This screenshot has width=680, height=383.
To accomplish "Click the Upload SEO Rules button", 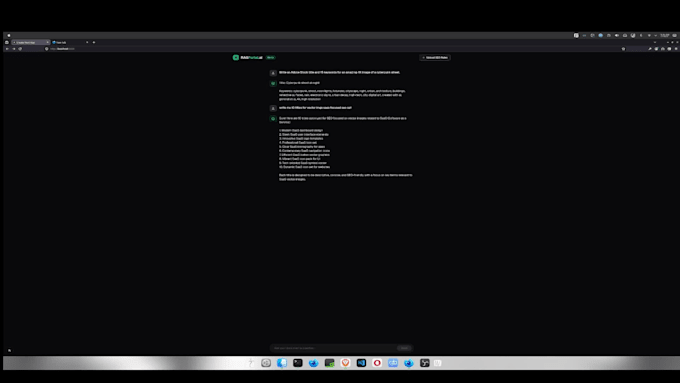I will pyautogui.click(x=435, y=57).
